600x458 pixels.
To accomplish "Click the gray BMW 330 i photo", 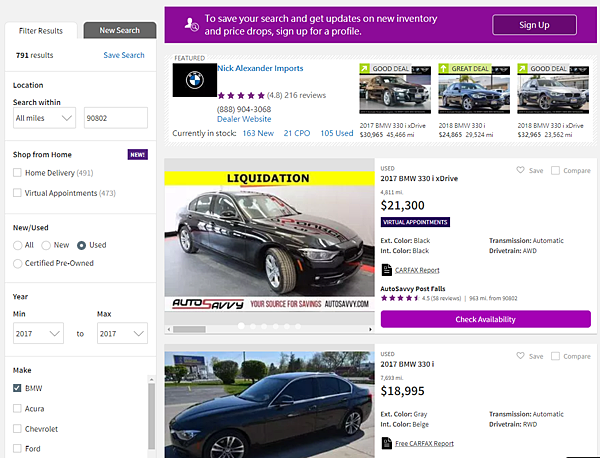I will 269,405.
